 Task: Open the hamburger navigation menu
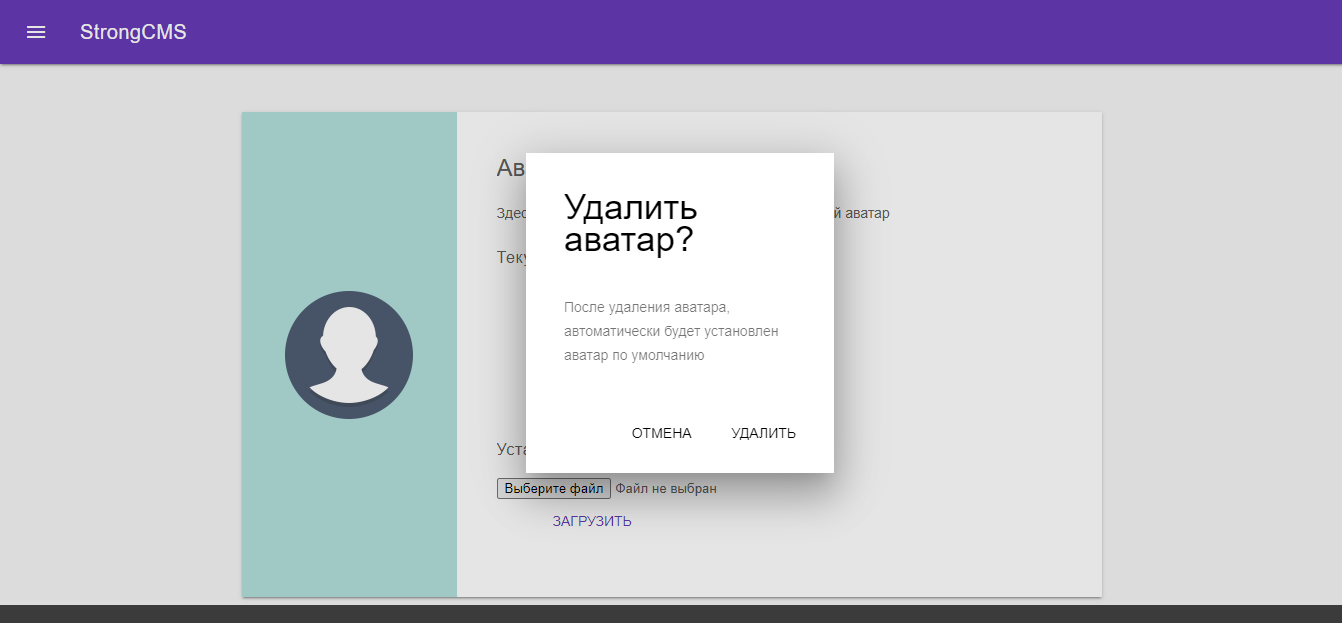coord(36,32)
